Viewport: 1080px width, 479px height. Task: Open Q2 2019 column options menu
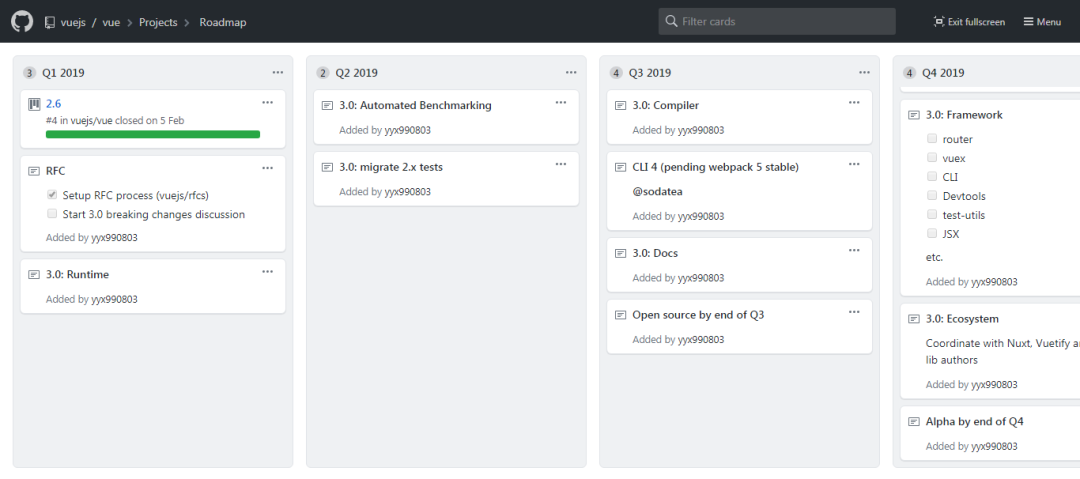[571, 72]
